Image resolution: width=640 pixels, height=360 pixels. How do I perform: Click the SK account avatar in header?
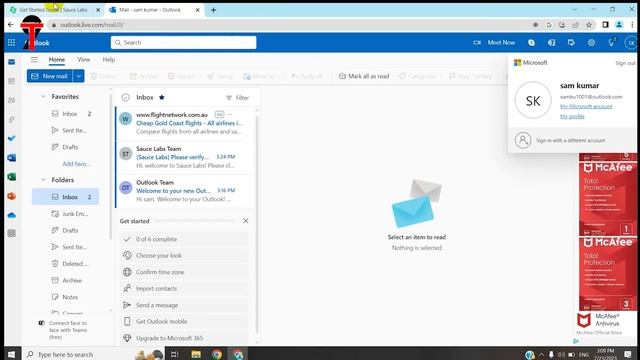pyautogui.click(x=631, y=42)
